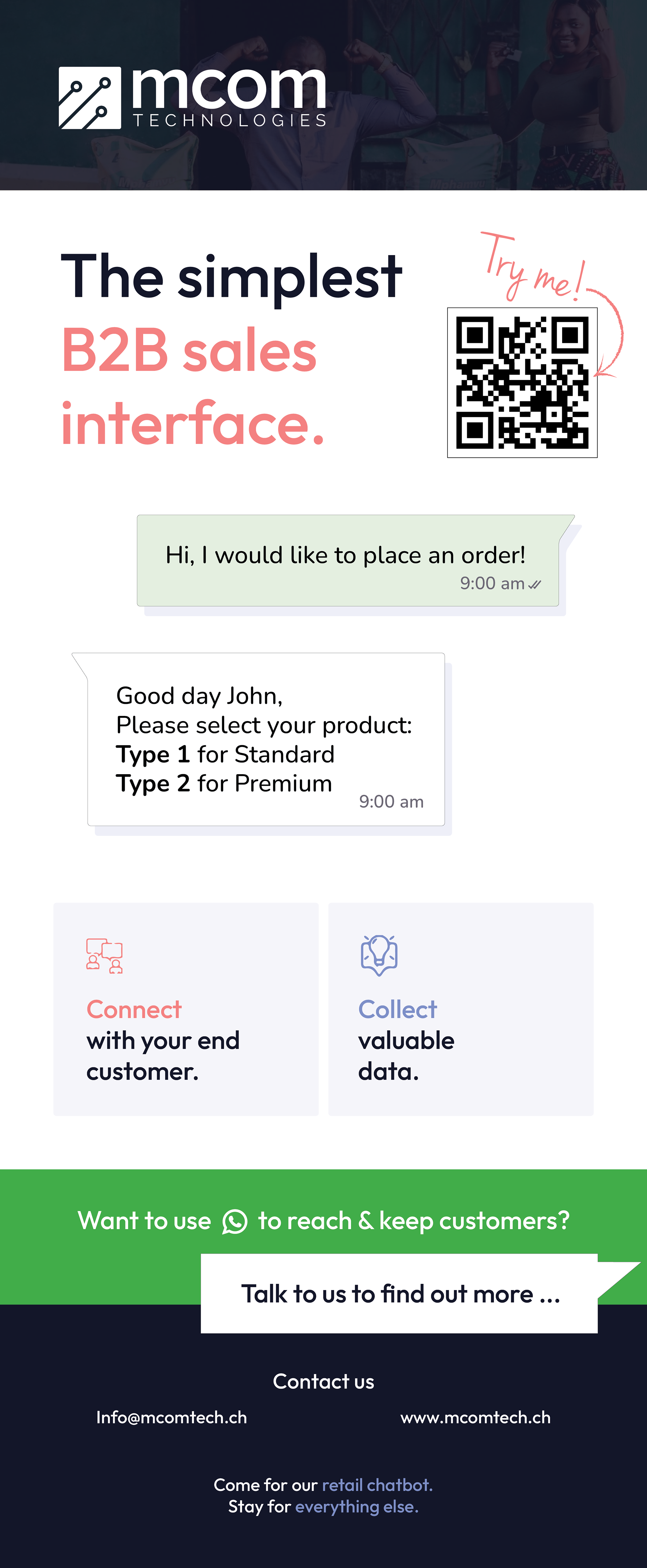This screenshot has height=1568, width=647.
Task: Click the mcom circuit logo icon
Action: point(90,98)
